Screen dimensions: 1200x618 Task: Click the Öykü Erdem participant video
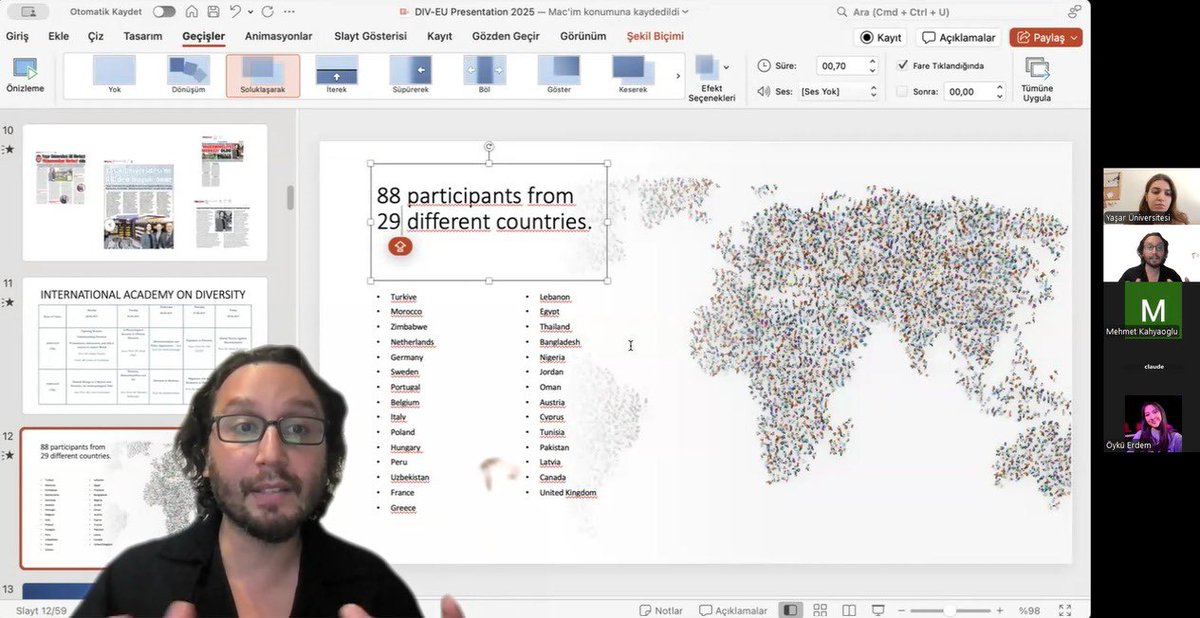click(x=1152, y=424)
